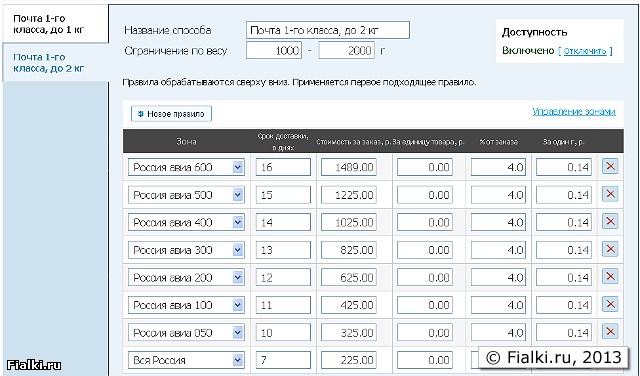The image size is (640, 376).
Task: Edit order cost field 425.00
Action: pos(349,305)
